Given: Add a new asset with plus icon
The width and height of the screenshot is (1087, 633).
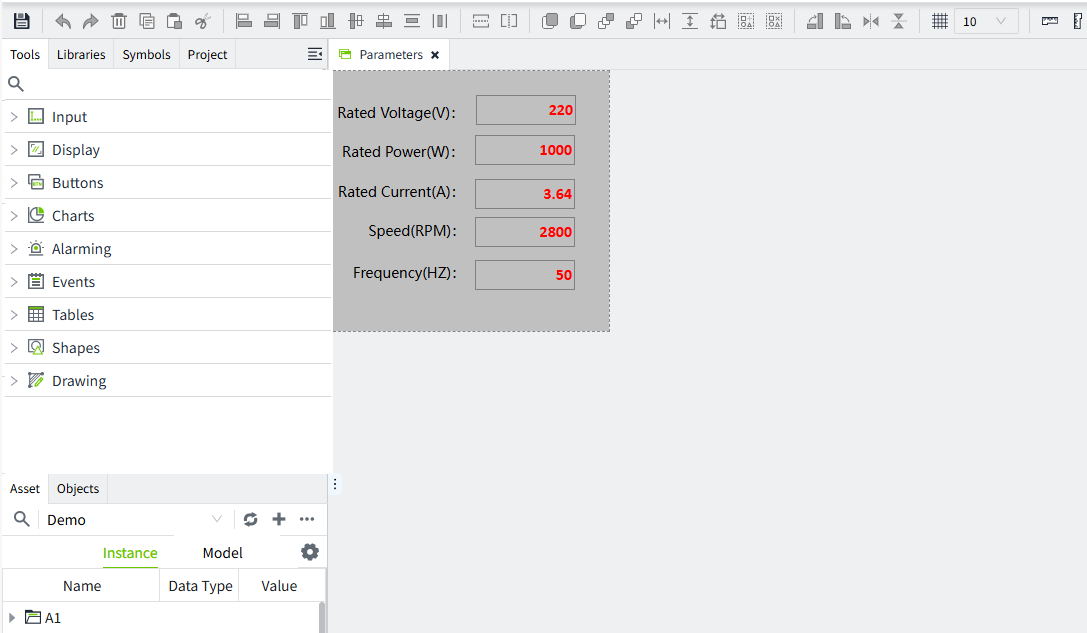Looking at the screenshot, I should (x=279, y=519).
